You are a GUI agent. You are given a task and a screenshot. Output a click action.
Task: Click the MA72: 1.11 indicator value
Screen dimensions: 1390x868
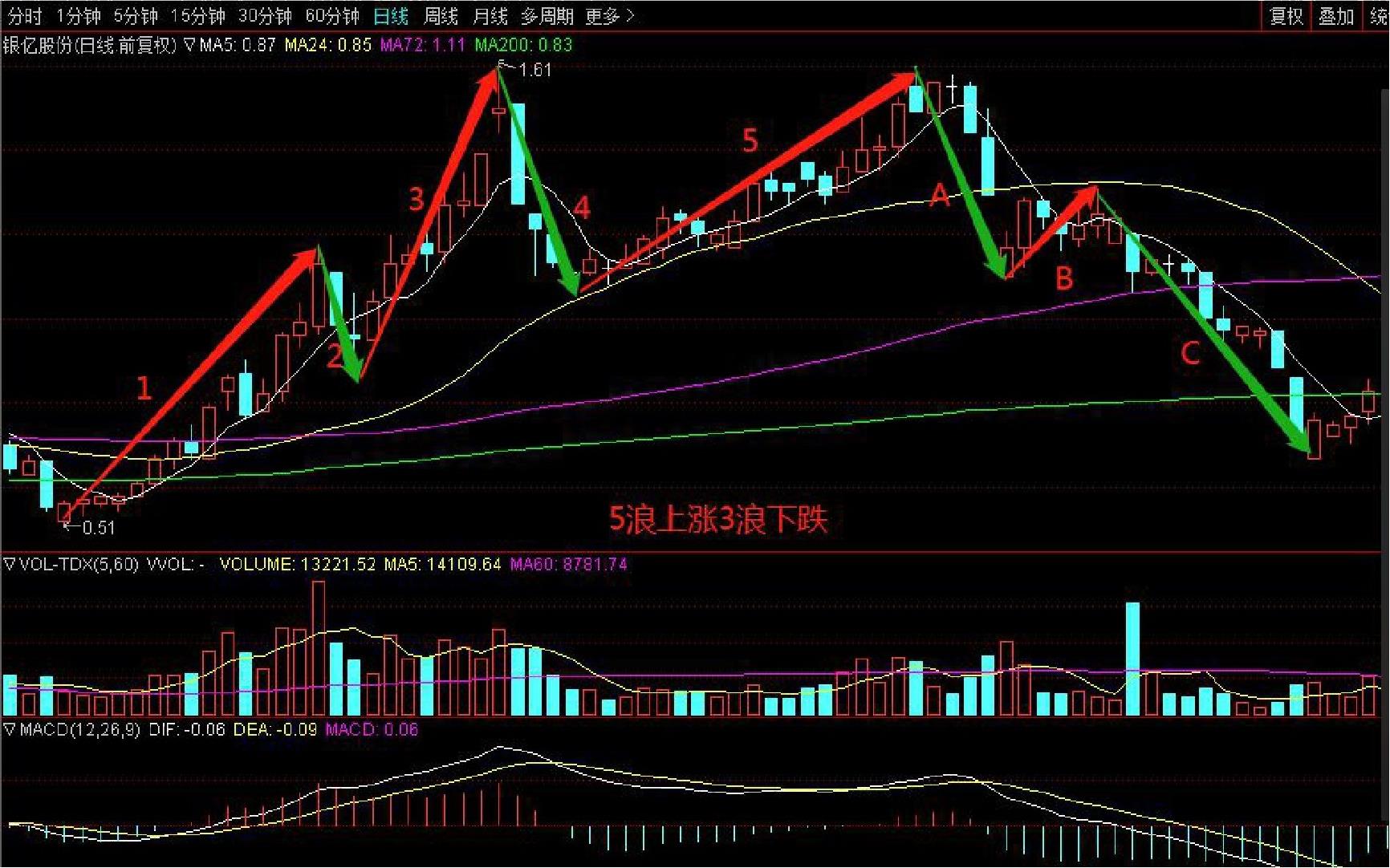[423, 45]
